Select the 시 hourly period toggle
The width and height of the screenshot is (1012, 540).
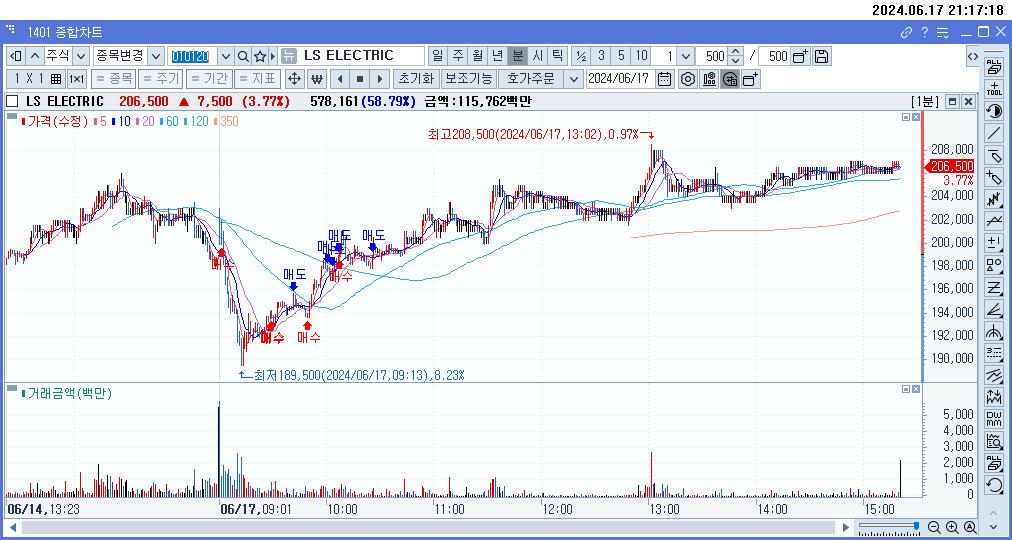click(538, 56)
